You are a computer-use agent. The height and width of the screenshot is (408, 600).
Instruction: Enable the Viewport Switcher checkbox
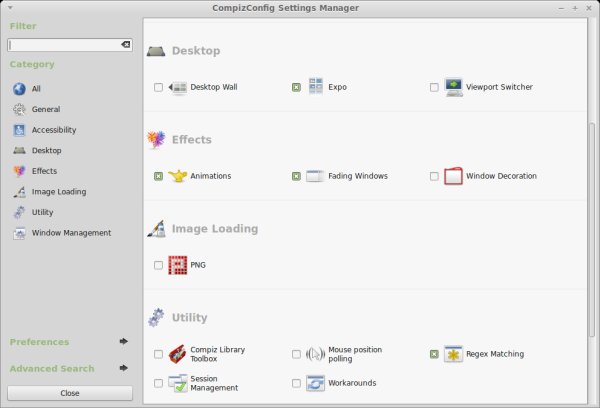point(434,88)
